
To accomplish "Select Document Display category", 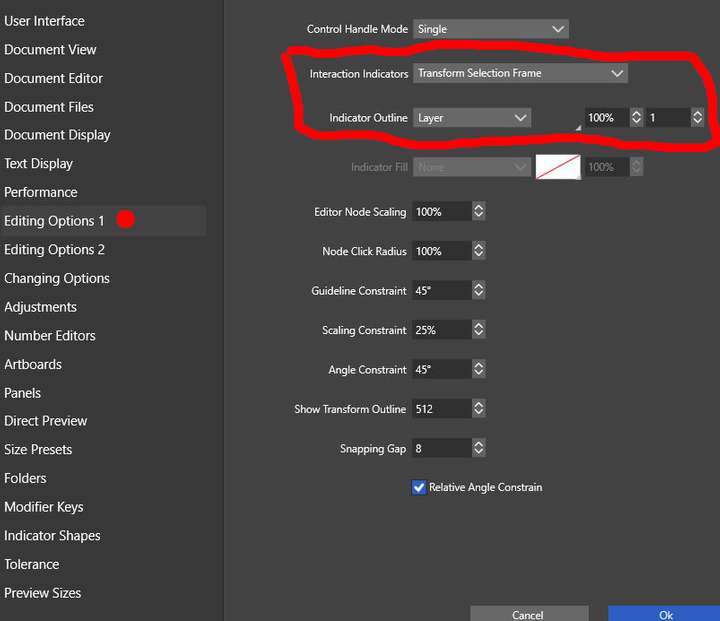I will 57,135.
